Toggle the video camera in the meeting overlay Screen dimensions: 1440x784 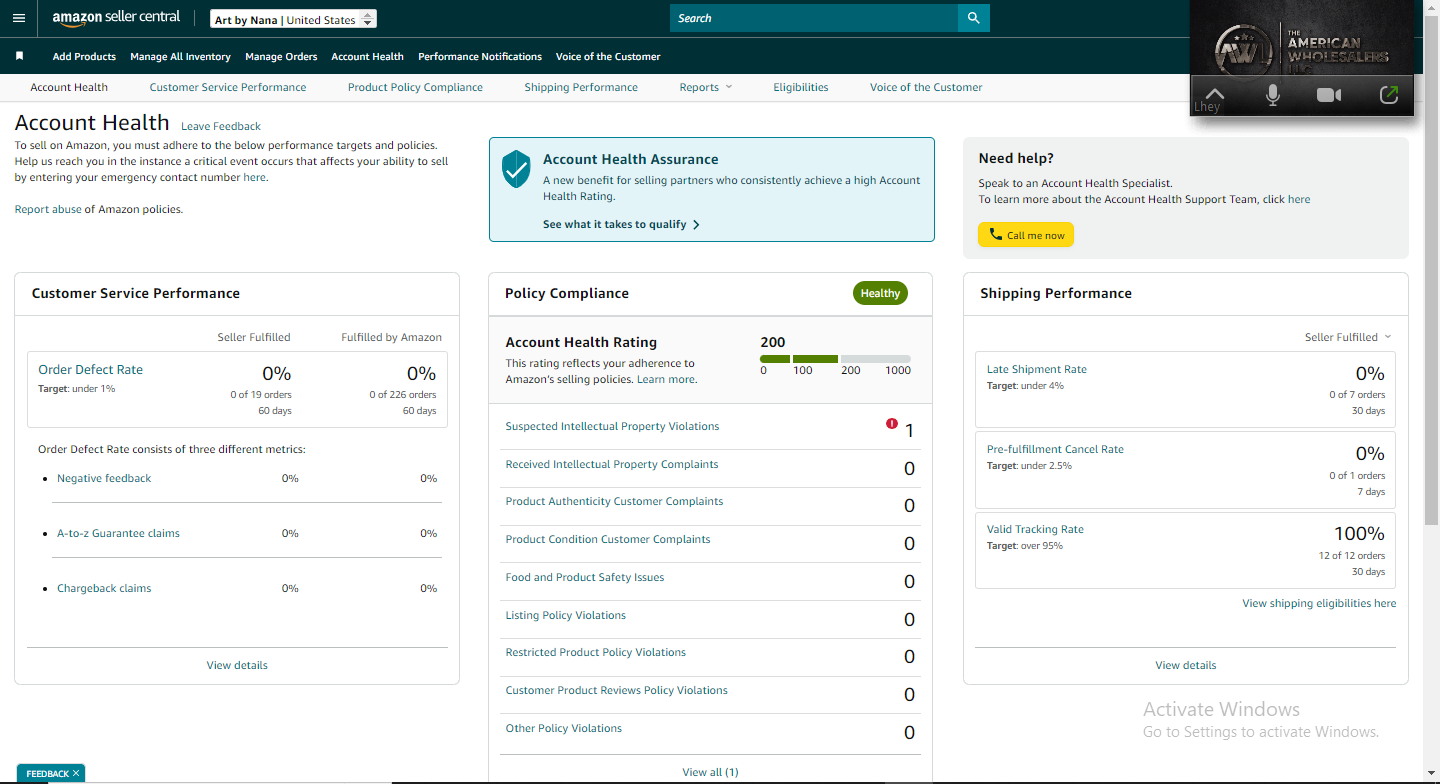coord(1329,95)
